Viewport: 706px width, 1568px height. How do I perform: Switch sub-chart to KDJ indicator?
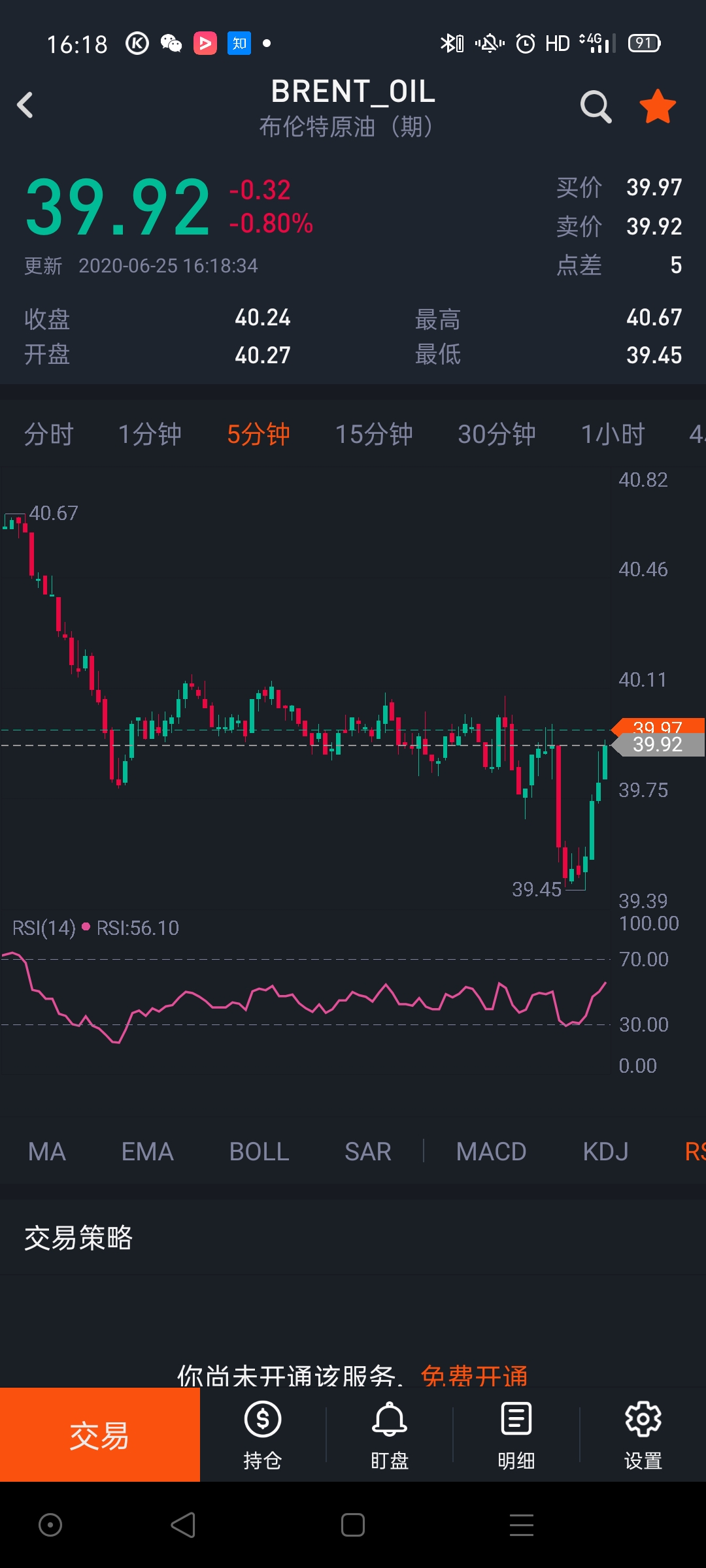[x=605, y=1151]
